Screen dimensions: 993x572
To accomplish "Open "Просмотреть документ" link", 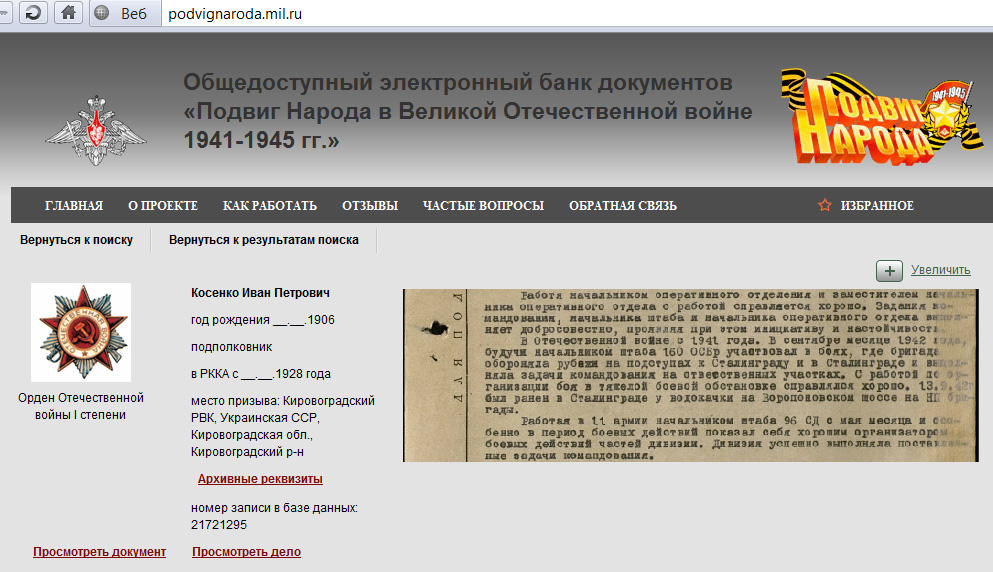I will (99, 552).
